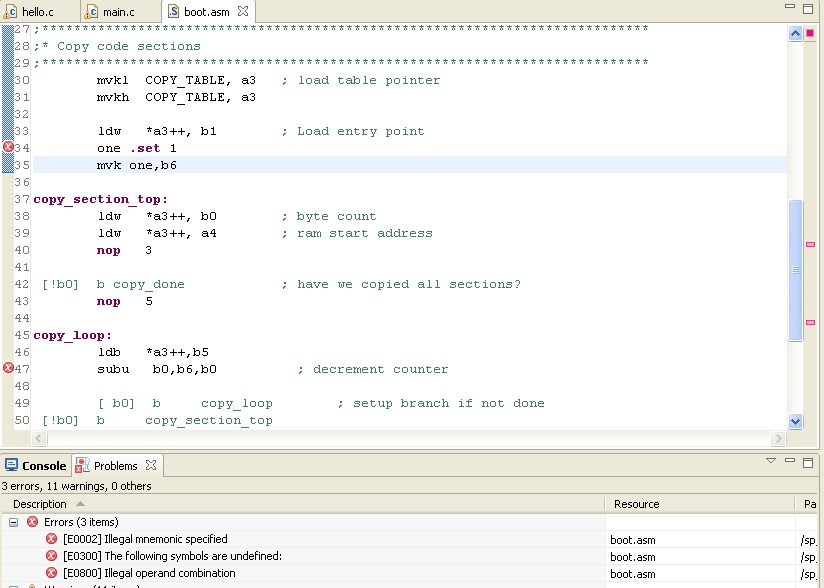
Task: Click the main.c tab file icon
Action: pos(91,12)
